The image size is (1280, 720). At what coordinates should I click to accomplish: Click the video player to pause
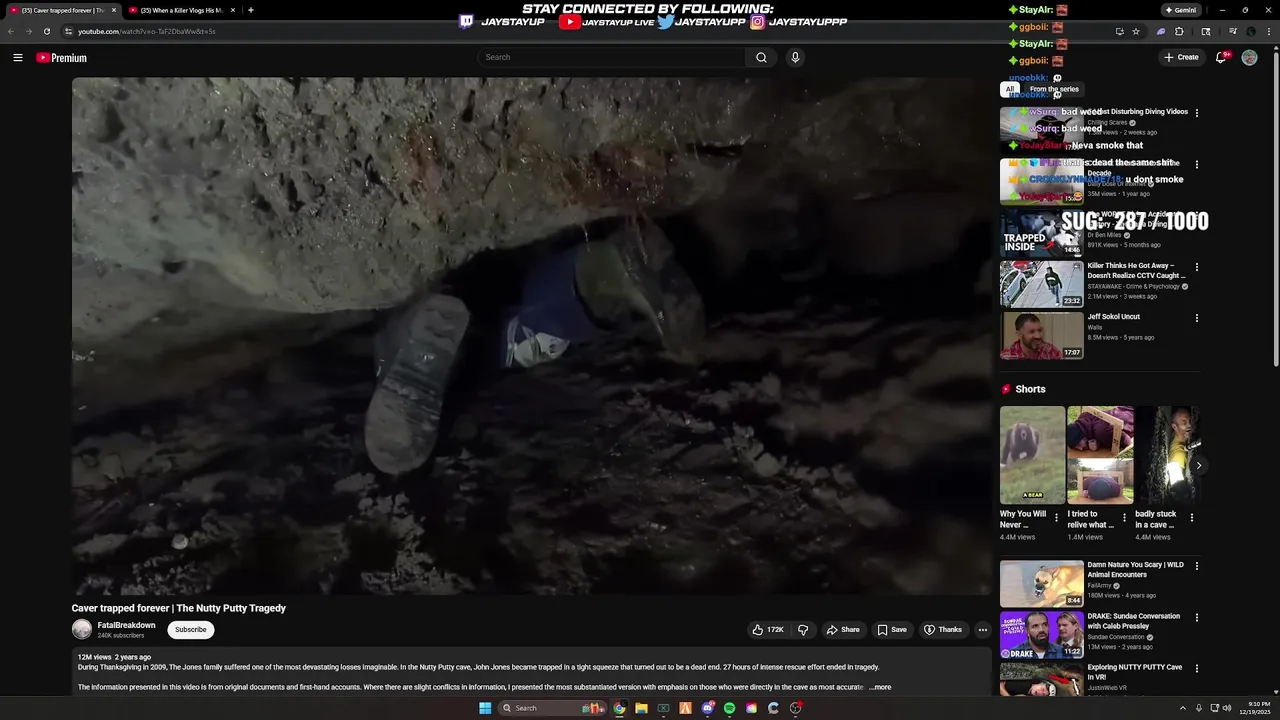pyautogui.click(x=530, y=336)
